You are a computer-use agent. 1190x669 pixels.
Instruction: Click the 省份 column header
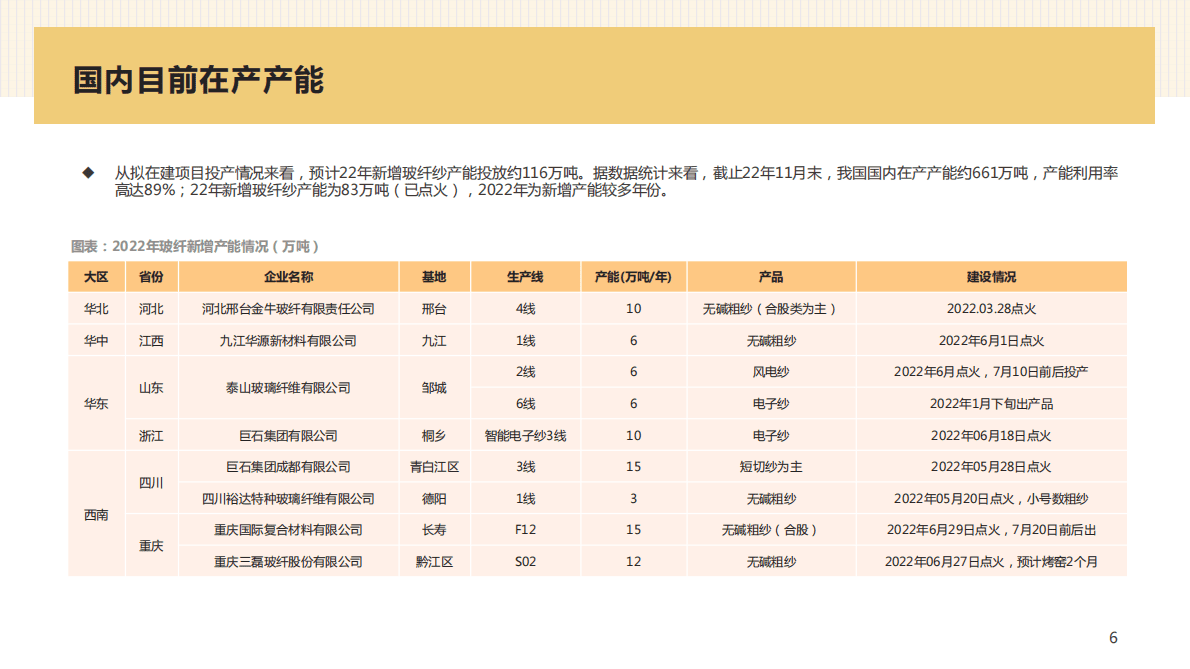pos(153,277)
